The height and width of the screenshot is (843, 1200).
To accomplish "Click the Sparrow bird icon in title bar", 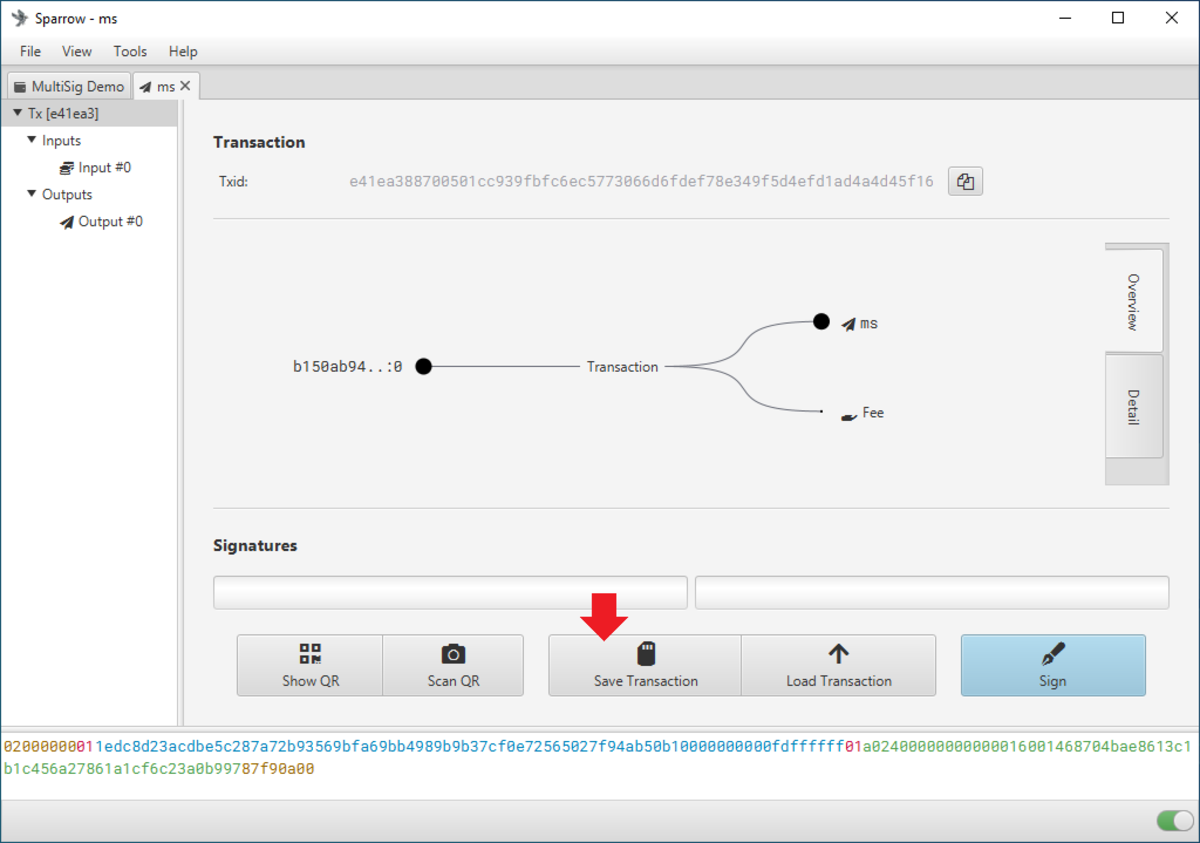I will coord(19,18).
